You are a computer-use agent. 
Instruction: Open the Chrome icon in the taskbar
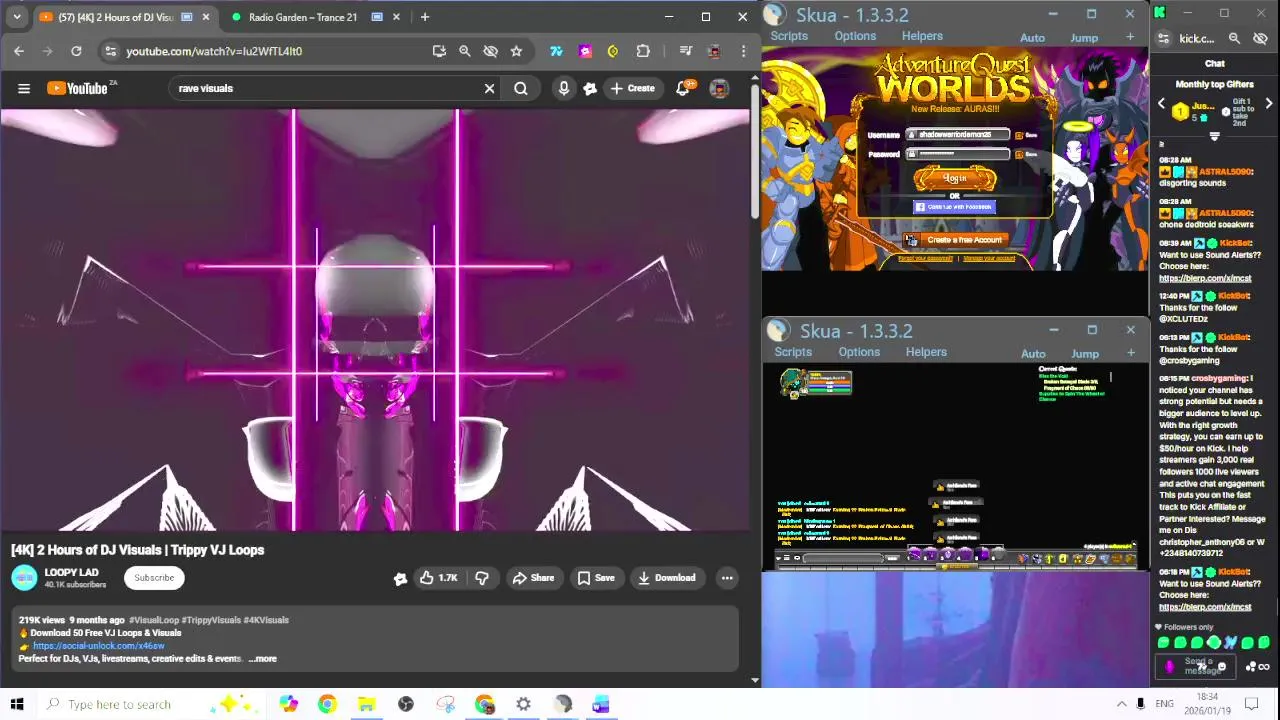coord(327,704)
